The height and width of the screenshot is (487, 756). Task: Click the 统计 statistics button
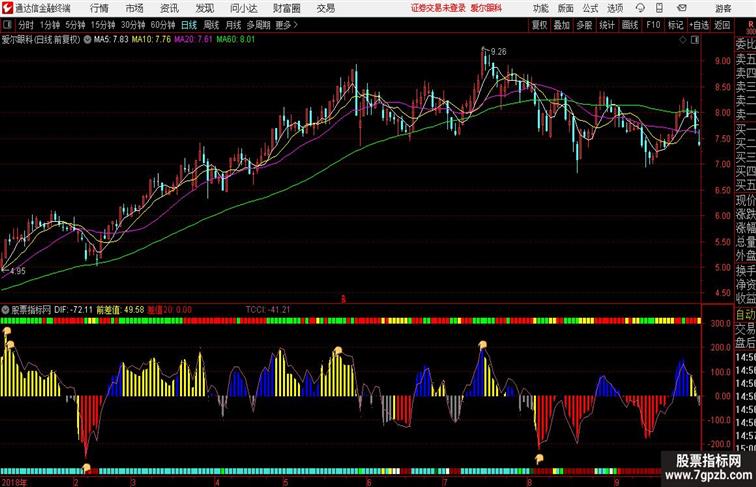[607, 25]
